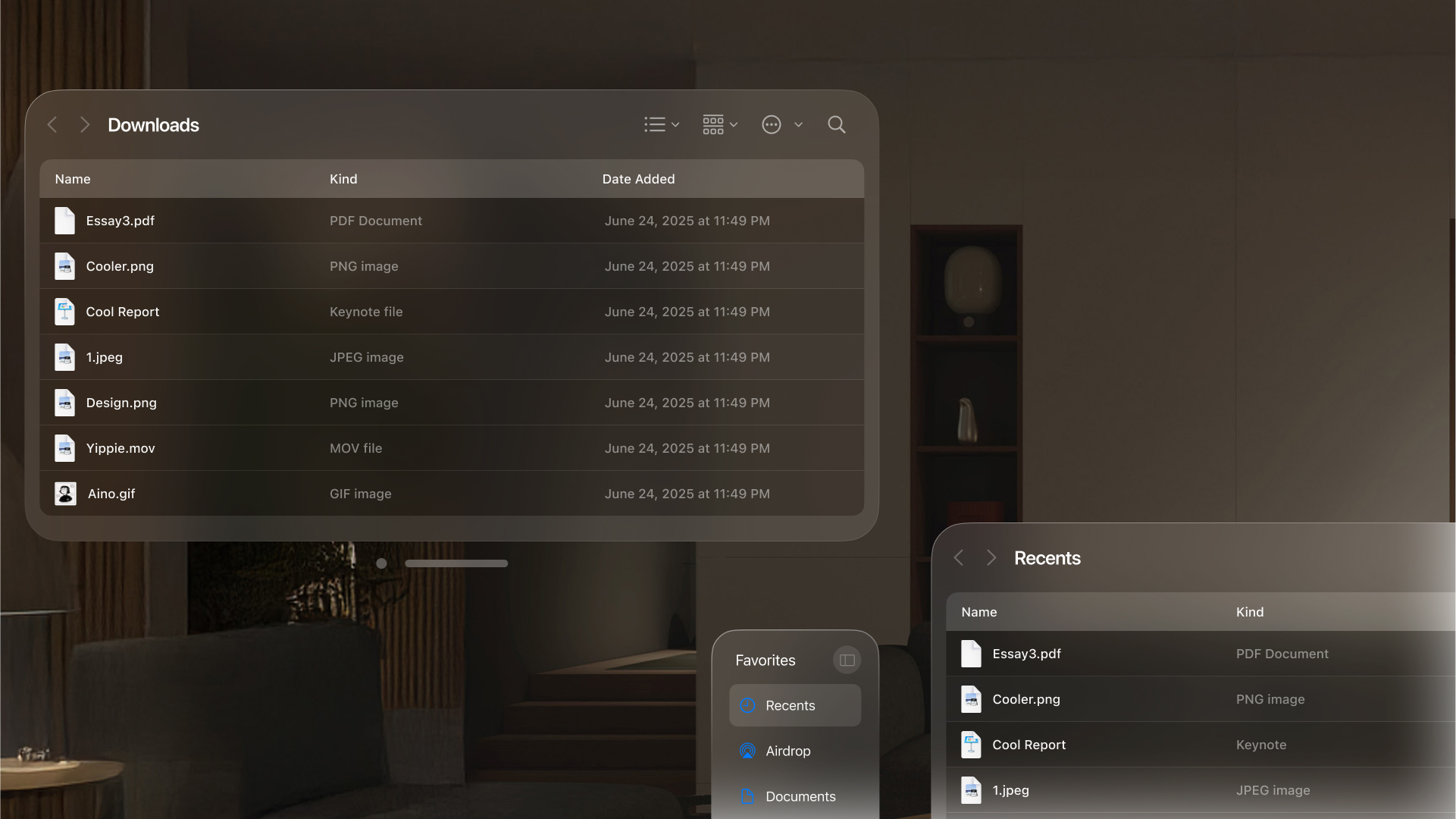Toggle the Favorites sidebar panel button

[847, 661]
